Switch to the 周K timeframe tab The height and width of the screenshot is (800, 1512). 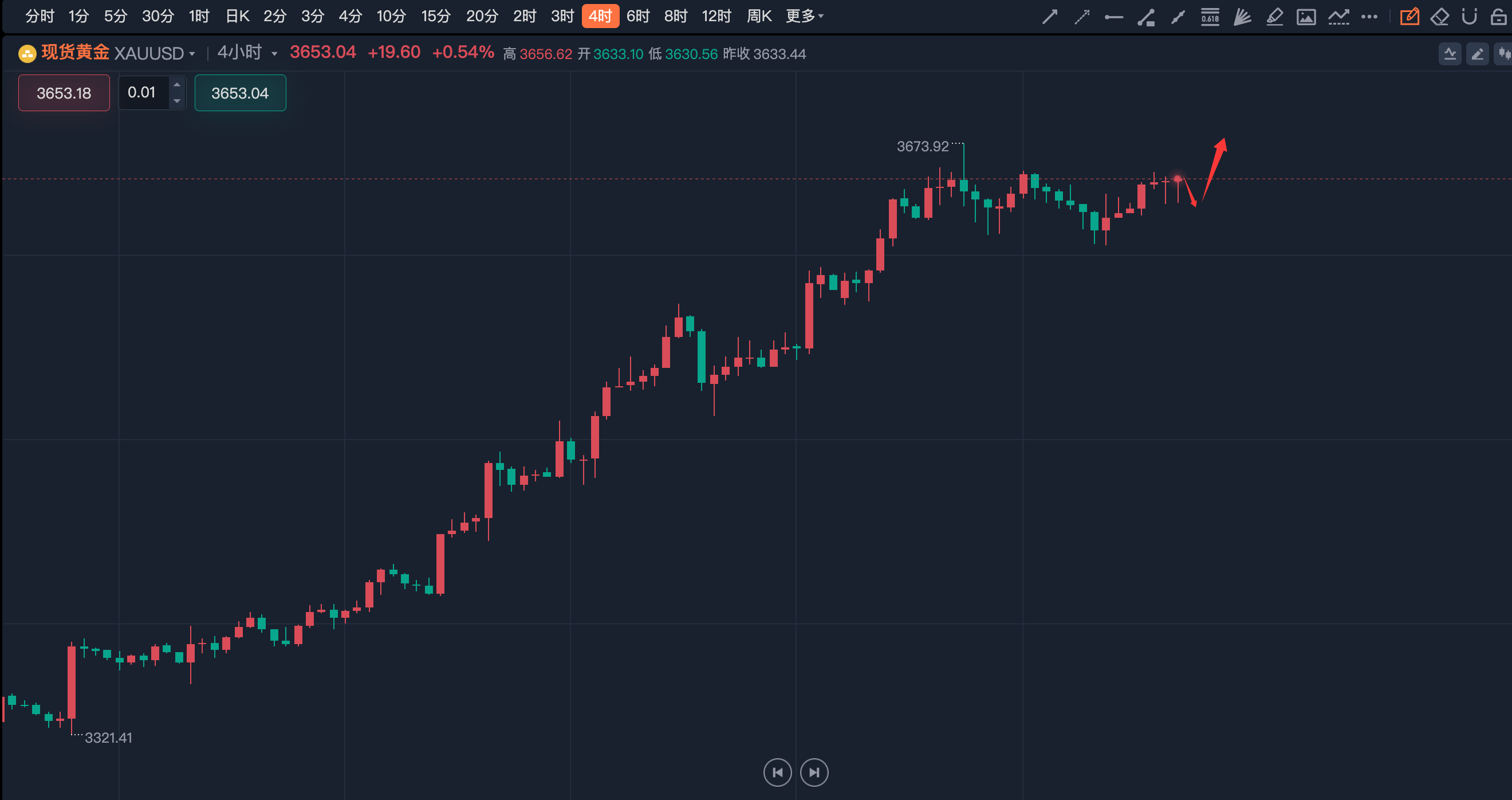(x=759, y=16)
